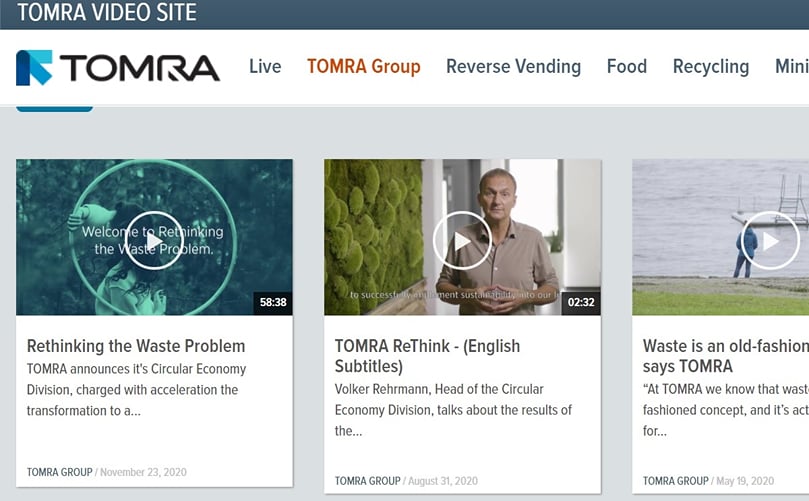The width and height of the screenshot is (809, 501).
Task: Click TOMRA GROUP label dated May 19, 2020
Action: tap(675, 481)
